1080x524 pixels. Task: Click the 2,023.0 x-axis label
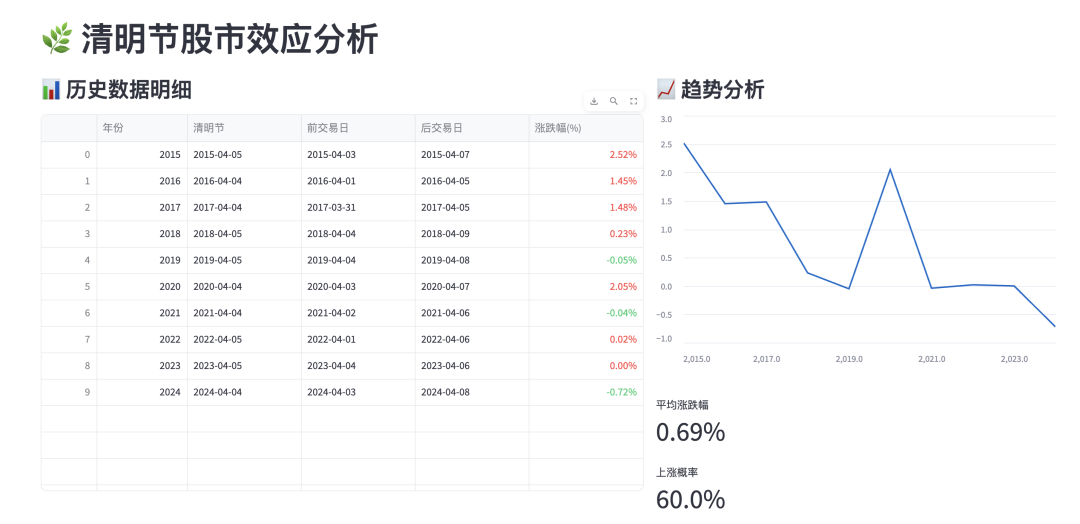coord(1015,359)
